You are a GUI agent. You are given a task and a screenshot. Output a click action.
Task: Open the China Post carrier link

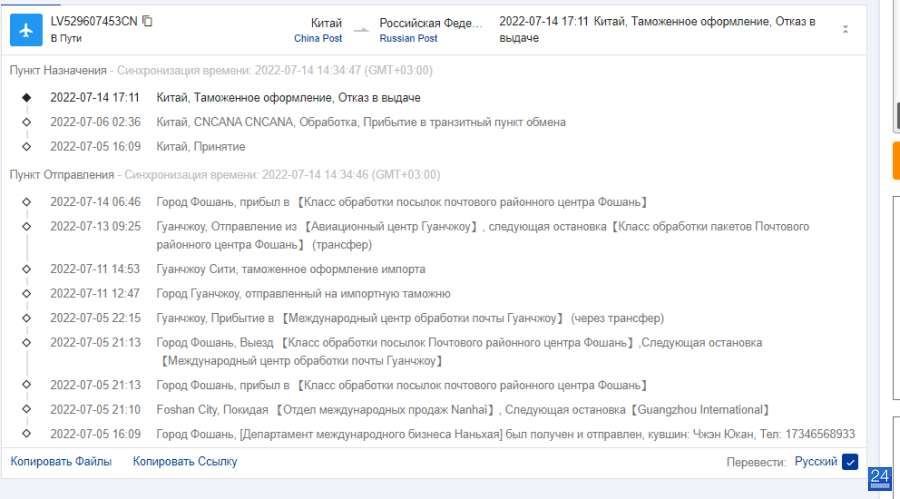tap(318, 38)
